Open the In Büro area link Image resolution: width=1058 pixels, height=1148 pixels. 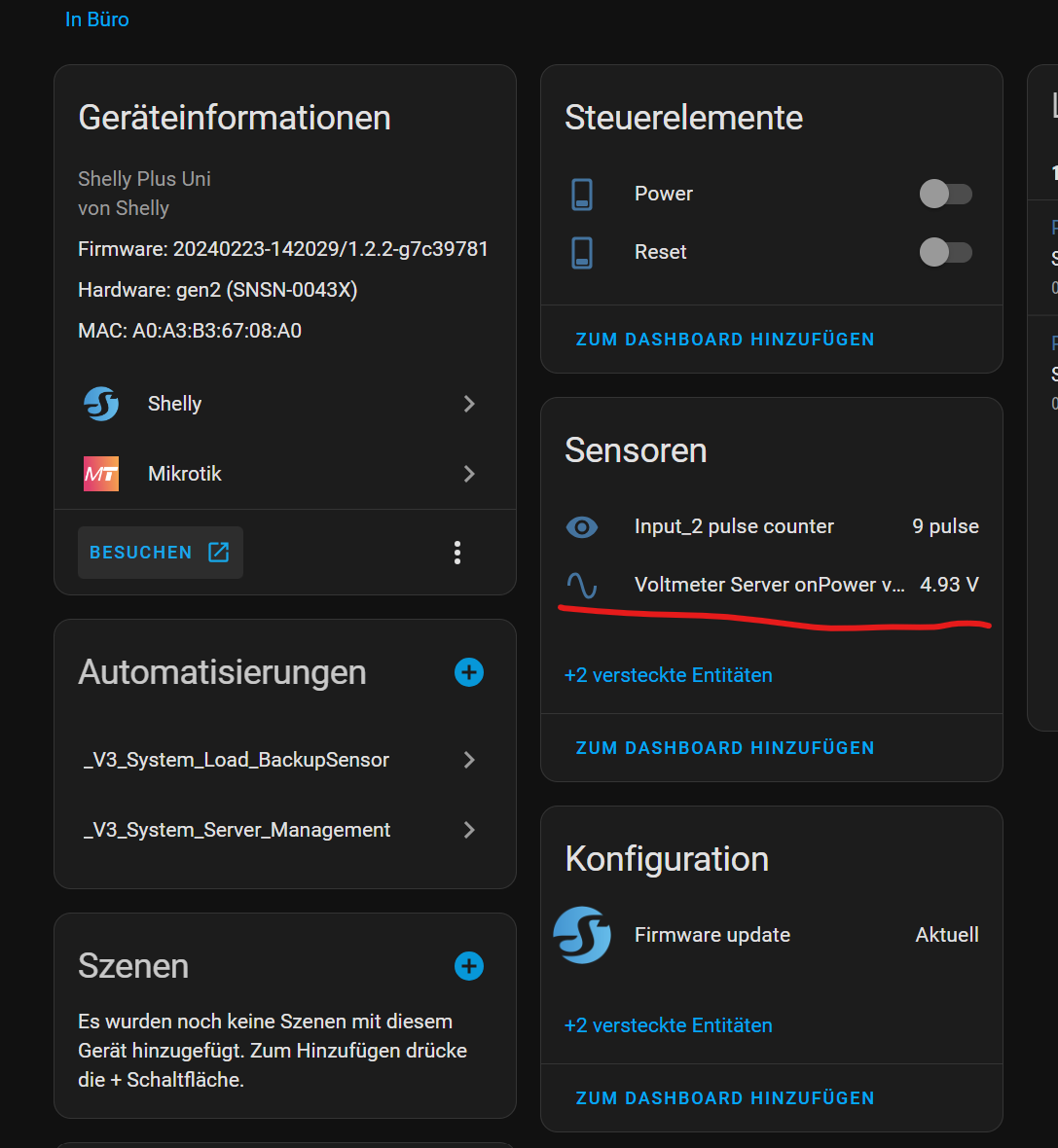pyautogui.click(x=96, y=19)
